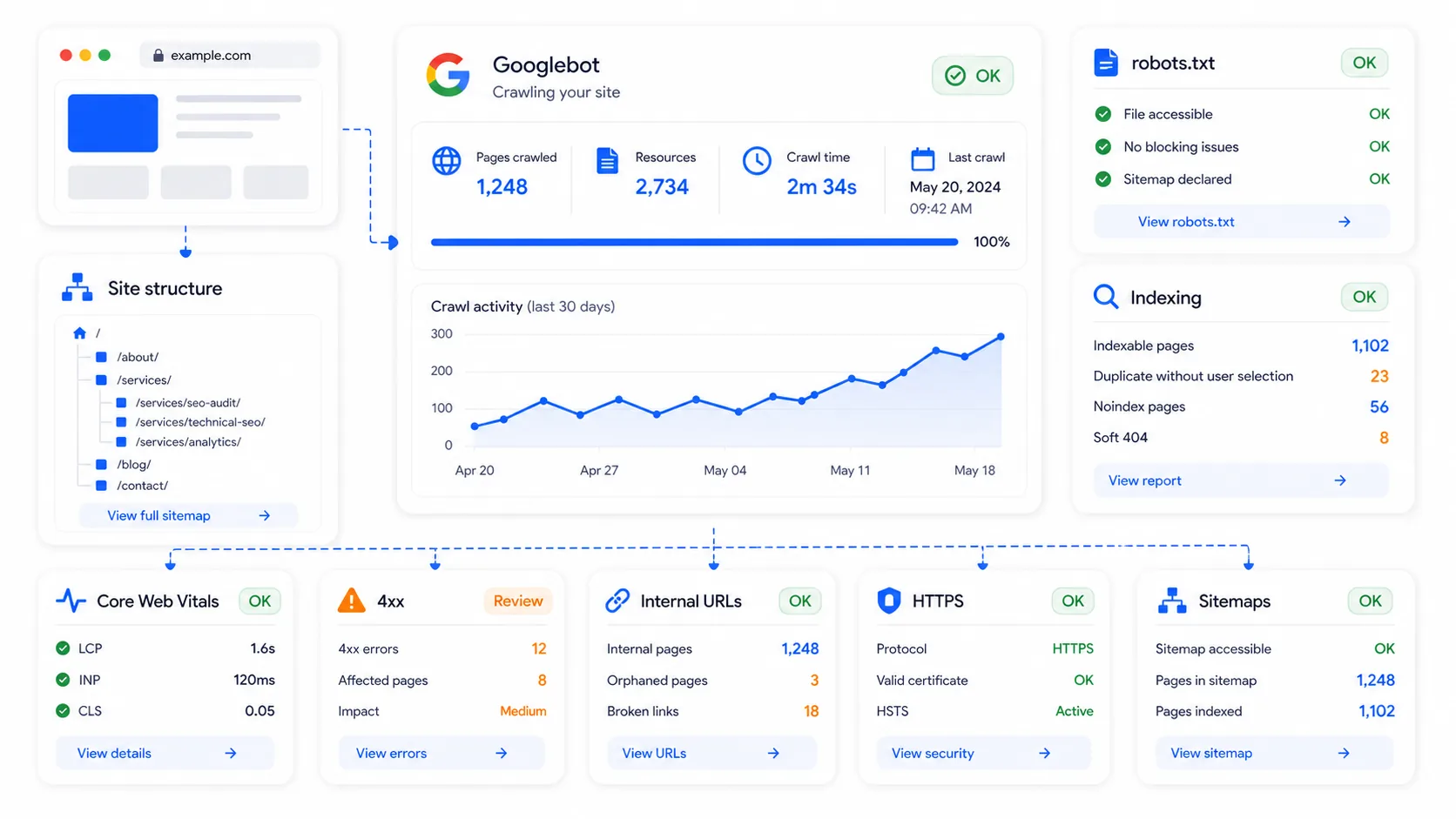Click the Googlebot OK status badge
The image size is (1456, 819).
coord(973,76)
